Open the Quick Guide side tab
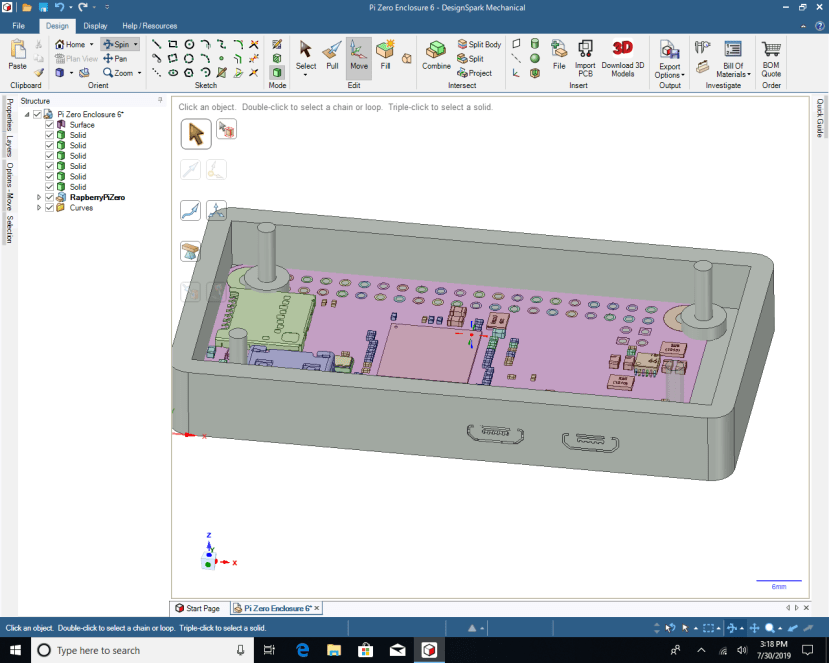Viewport: 829px width, 663px height. (819, 117)
